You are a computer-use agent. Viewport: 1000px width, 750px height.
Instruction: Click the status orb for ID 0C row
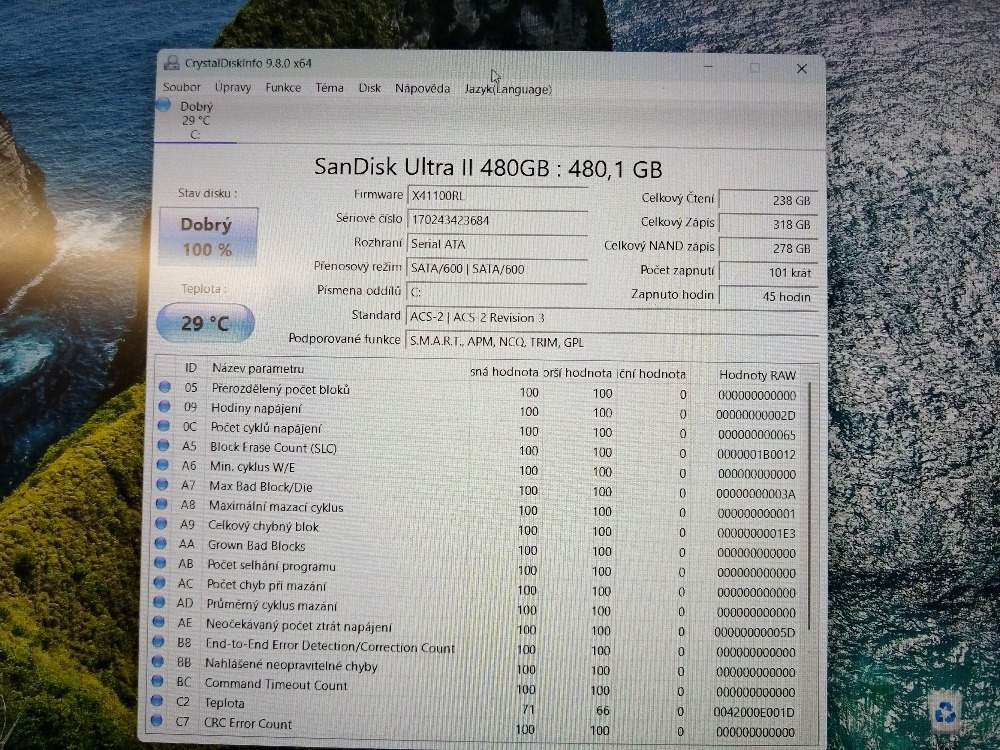[x=164, y=425]
